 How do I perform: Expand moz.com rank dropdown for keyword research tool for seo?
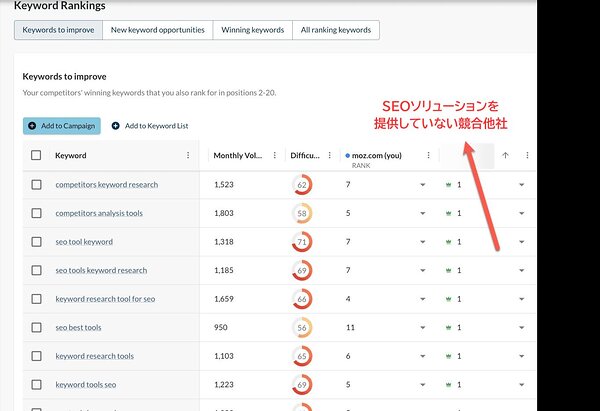coord(423,299)
